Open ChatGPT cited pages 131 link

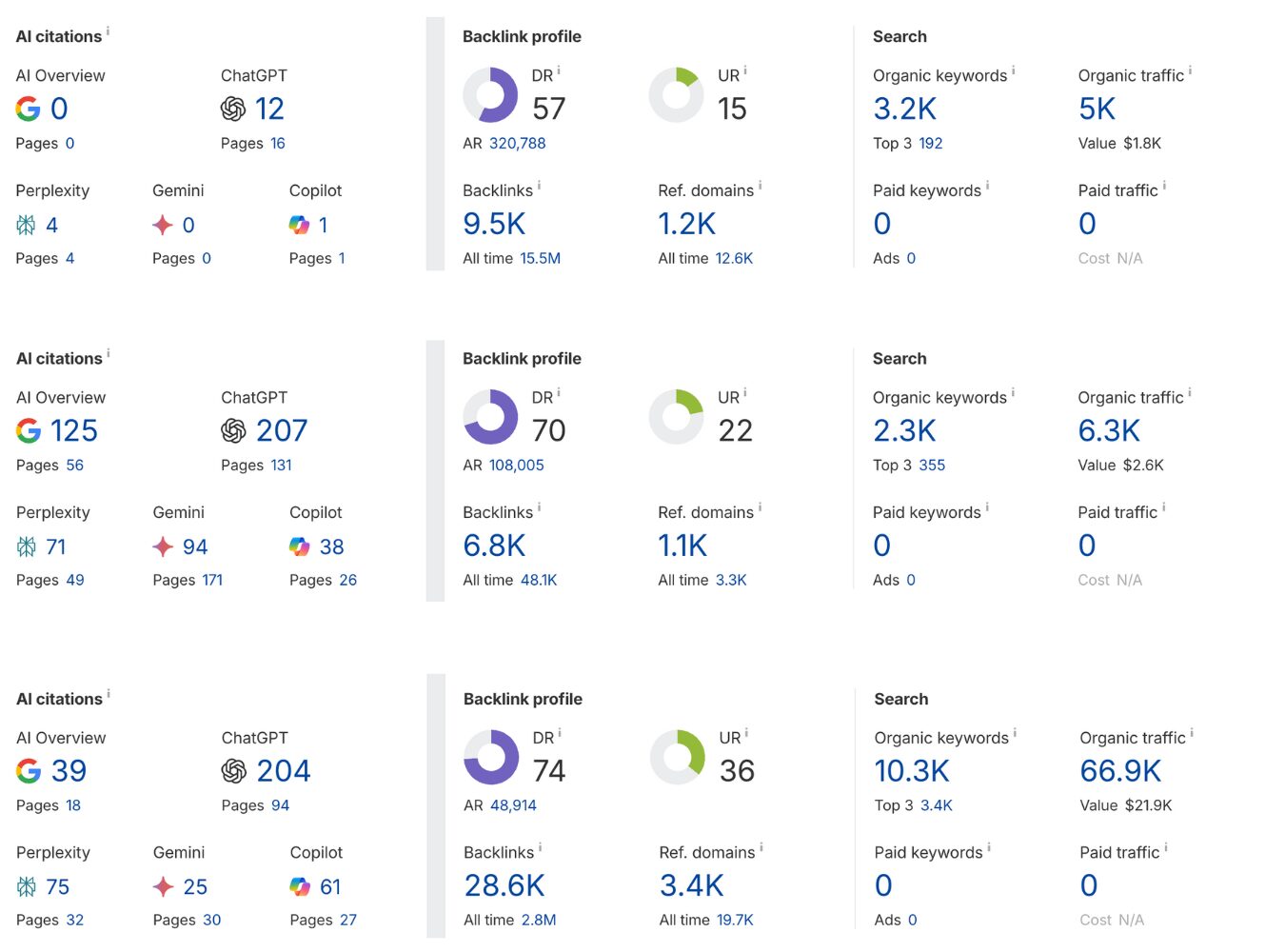pyautogui.click(x=281, y=466)
